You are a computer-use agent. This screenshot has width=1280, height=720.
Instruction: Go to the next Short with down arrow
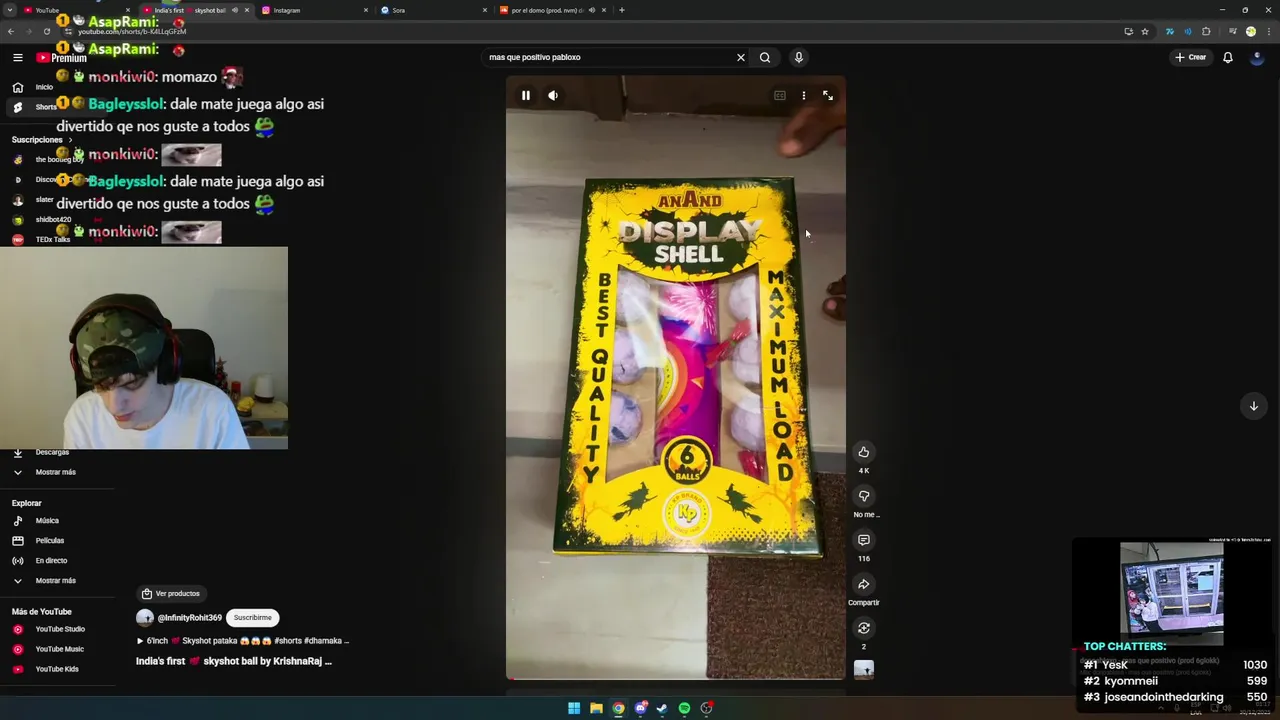(1253, 406)
